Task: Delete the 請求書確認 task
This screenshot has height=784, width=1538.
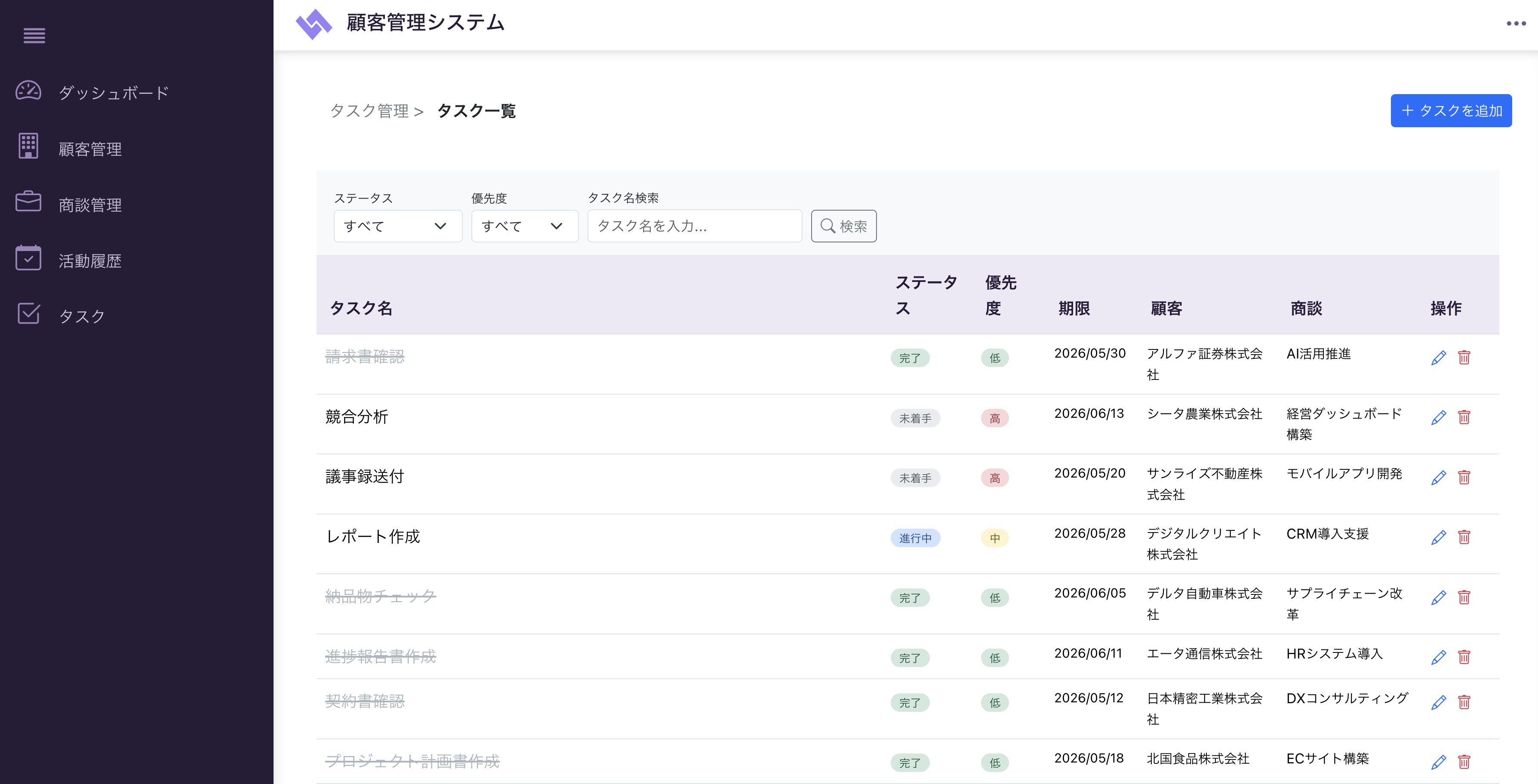Action: (x=1464, y=357)
